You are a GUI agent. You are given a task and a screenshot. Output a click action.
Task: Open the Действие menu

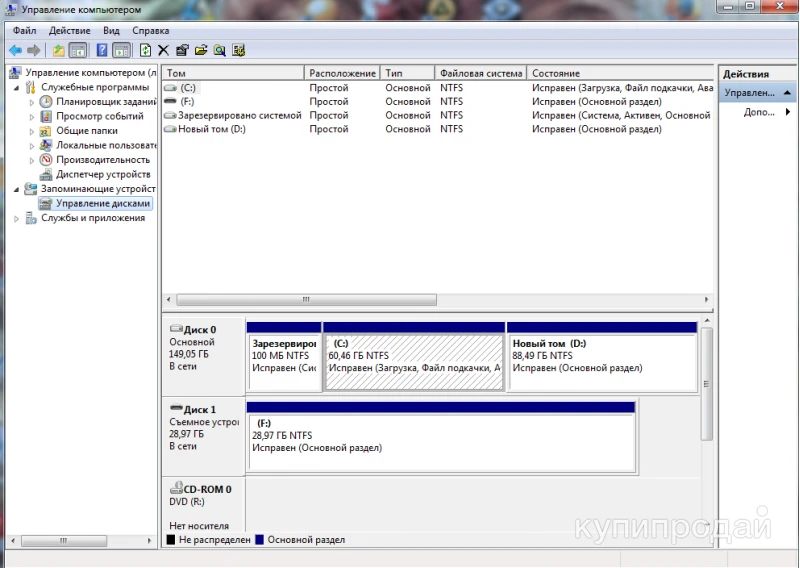tap(69, 31)
